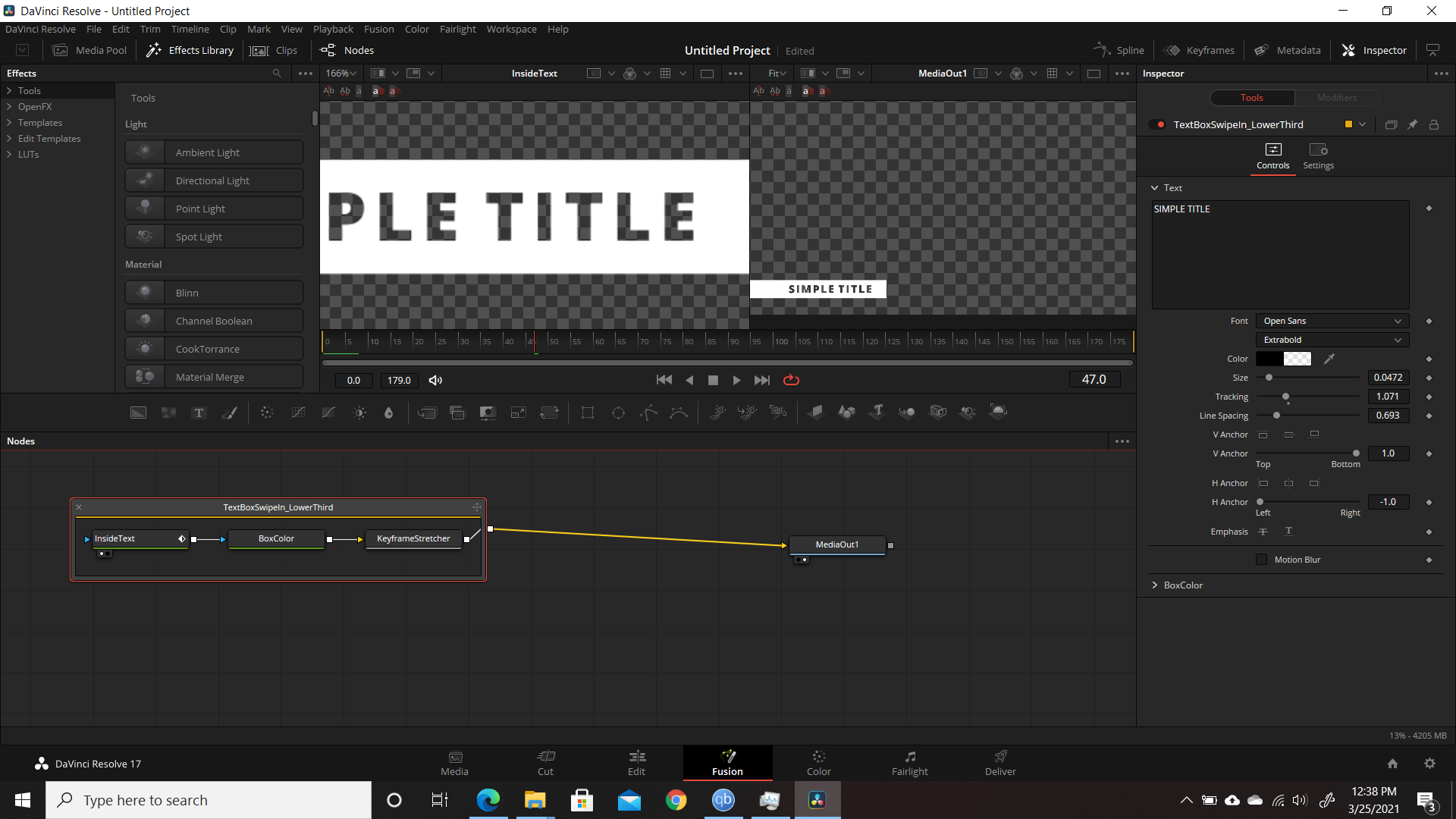Select the Ellipse mask tool icon
The image size is (1456, 819).
tap(618, 413)
